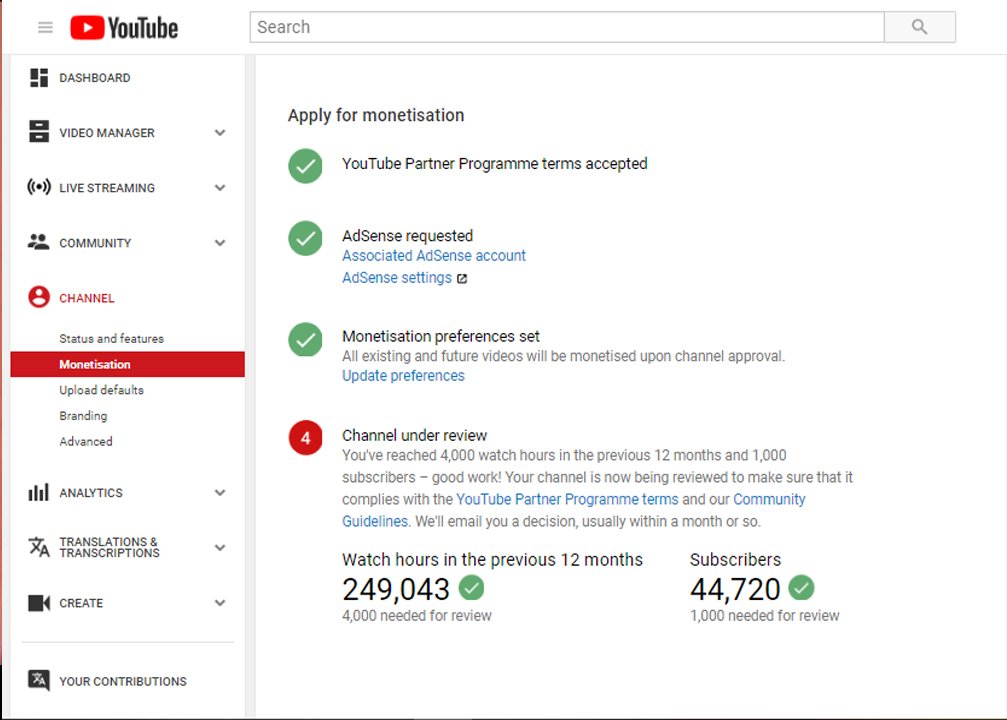
Task: Click the green tick beside AdSense requested
Action: [x=305, y=238]
